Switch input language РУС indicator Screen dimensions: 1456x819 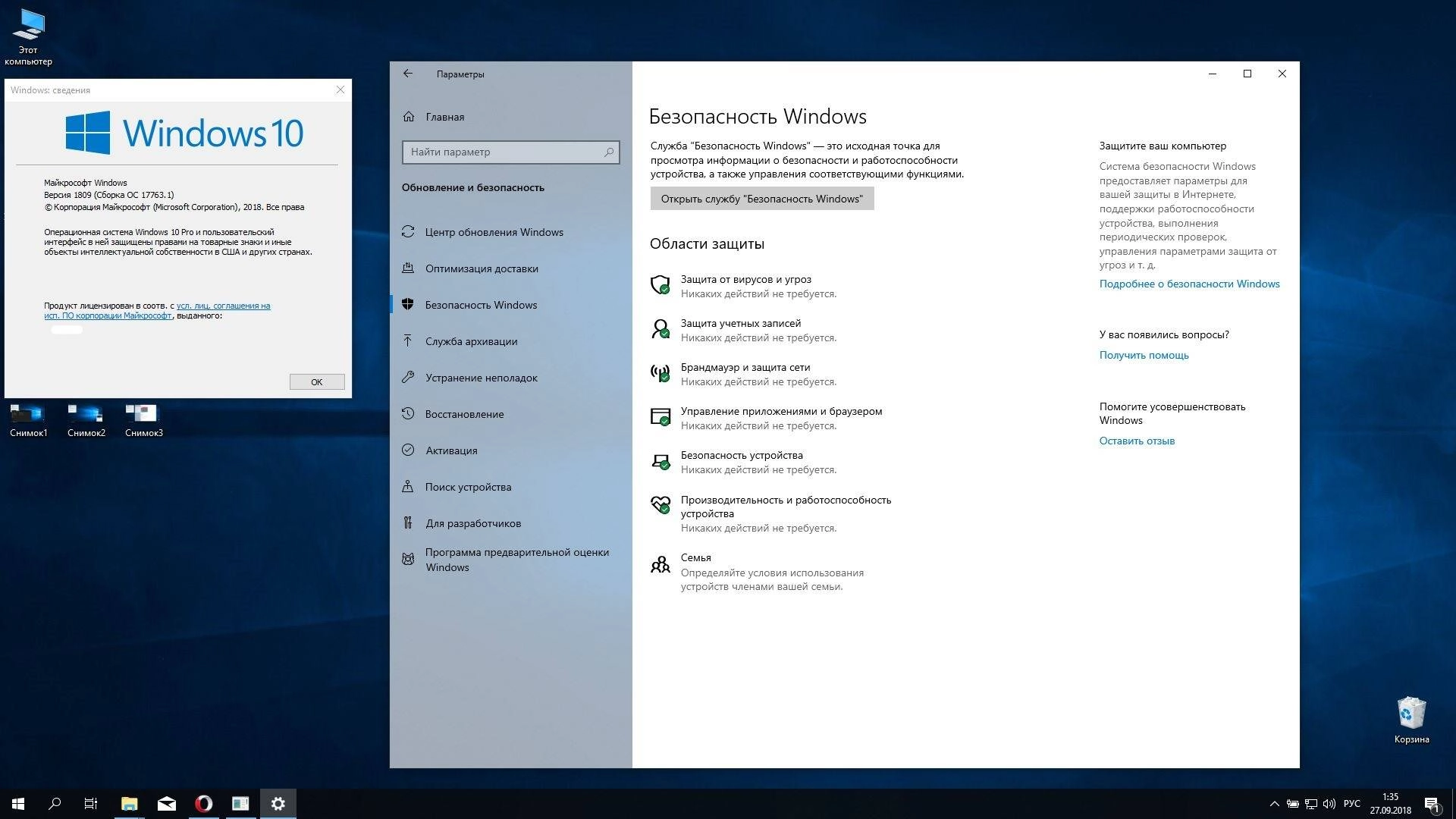coord(1352,804)
